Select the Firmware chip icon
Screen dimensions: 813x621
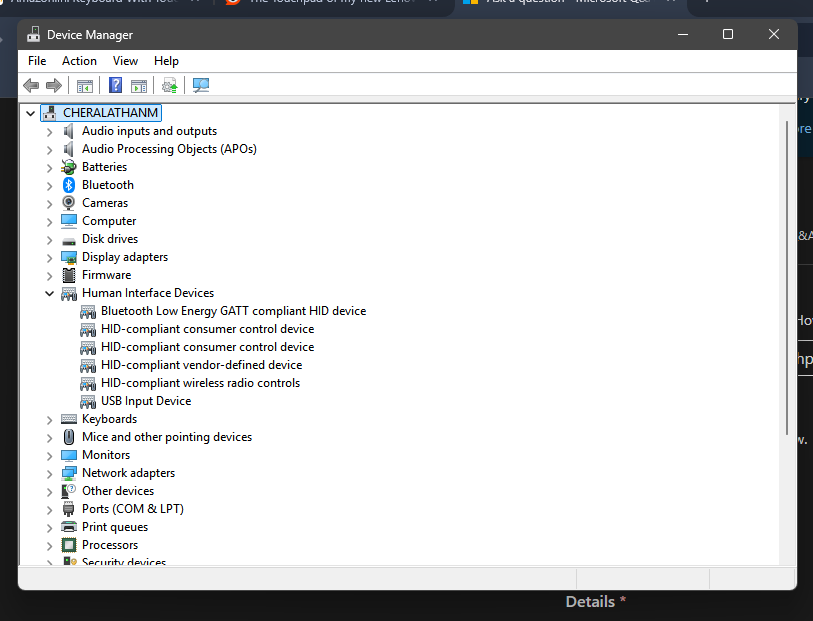click(x=68, y=275)
